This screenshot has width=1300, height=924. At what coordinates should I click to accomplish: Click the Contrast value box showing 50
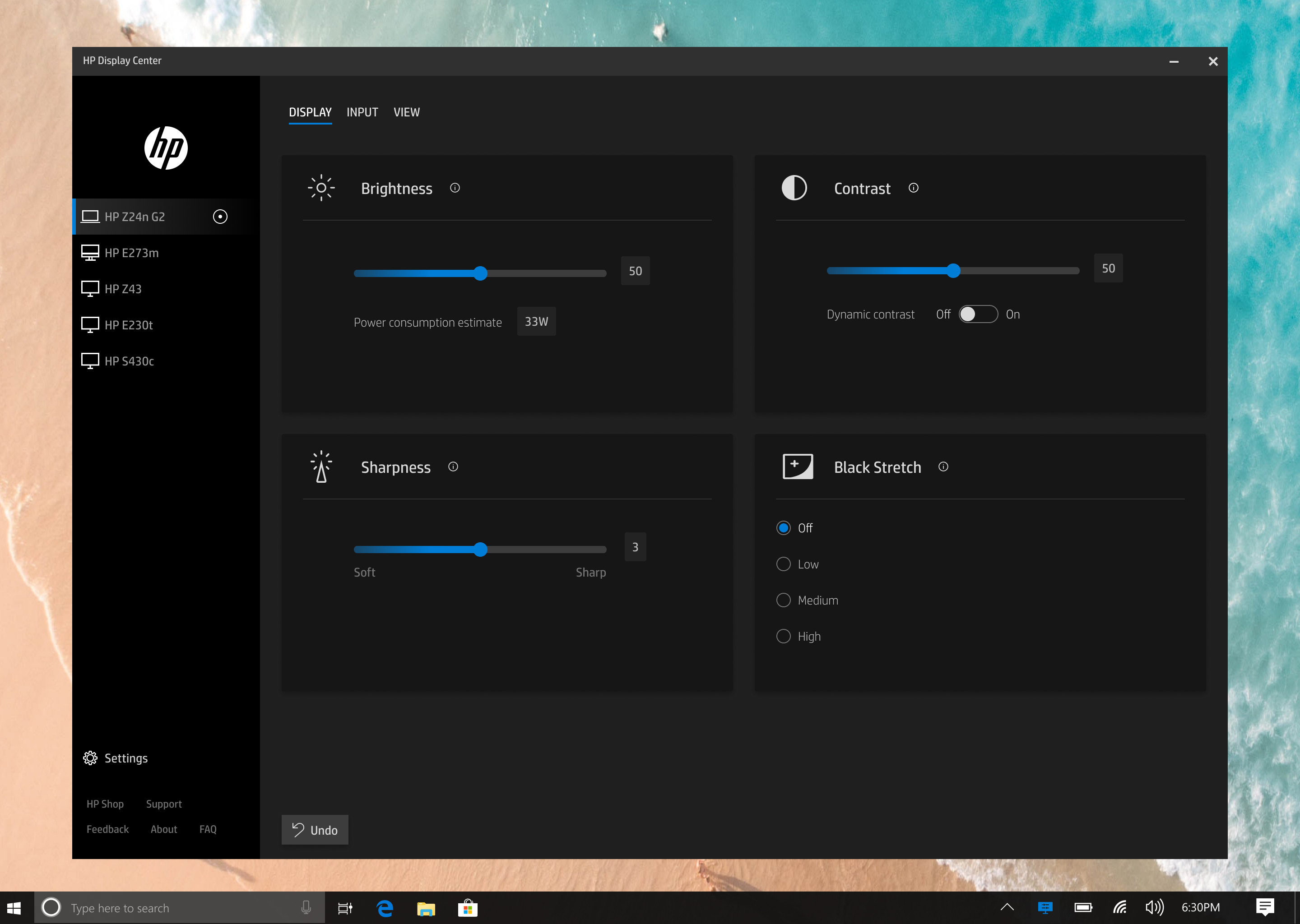1108,268
